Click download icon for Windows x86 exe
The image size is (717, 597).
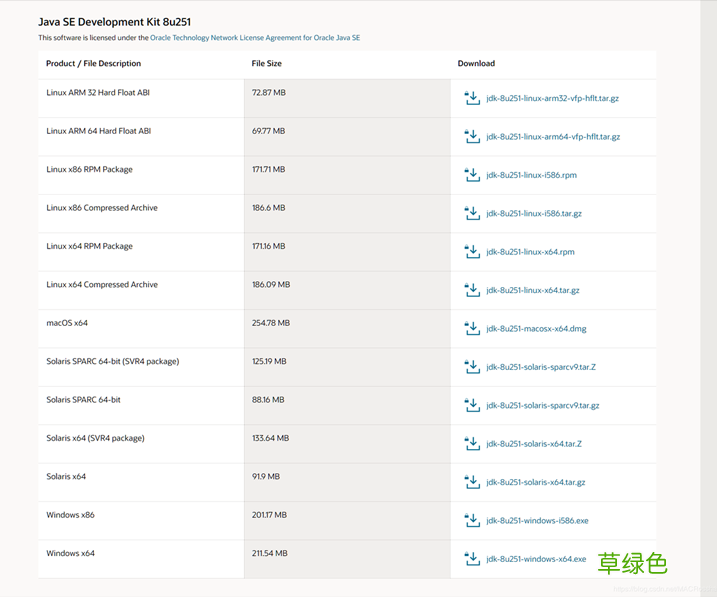click(472, 520)
